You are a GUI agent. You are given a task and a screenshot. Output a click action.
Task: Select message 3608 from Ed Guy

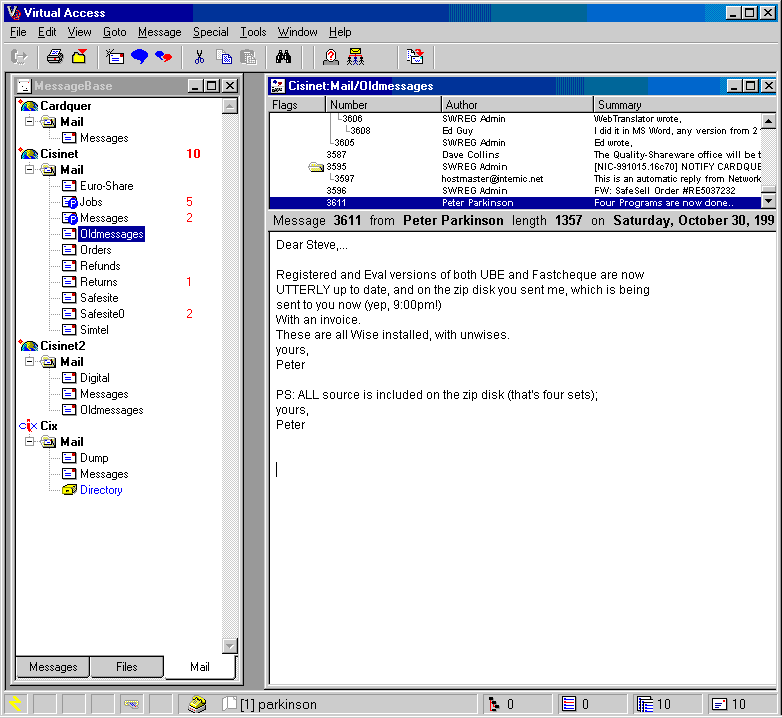[x=515, y=131]
